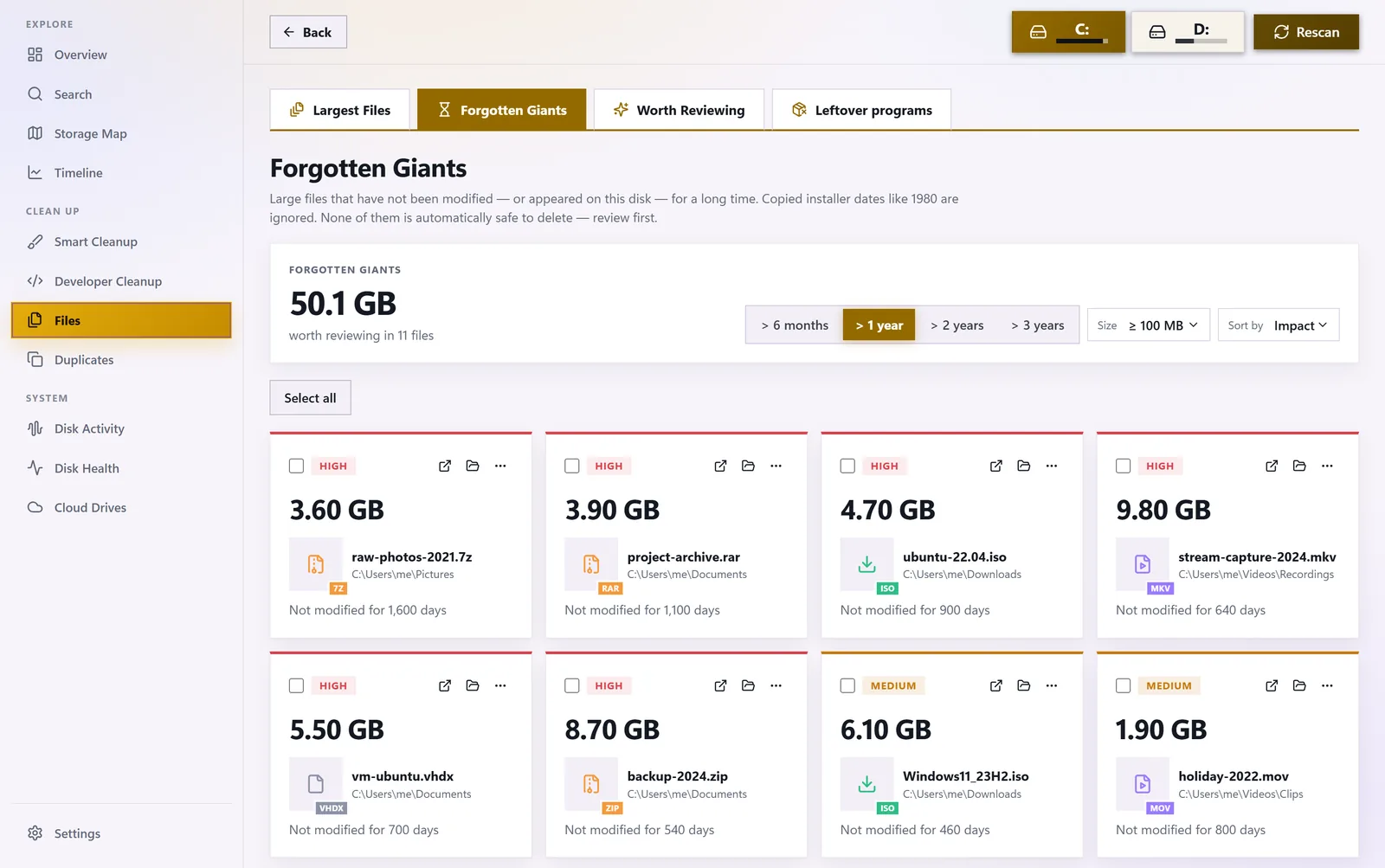Viewport: 1385px width, 868px height.
Task: Open folder icon on ubuntu-22.04.iso card
Action: [x=1024, y=466]
